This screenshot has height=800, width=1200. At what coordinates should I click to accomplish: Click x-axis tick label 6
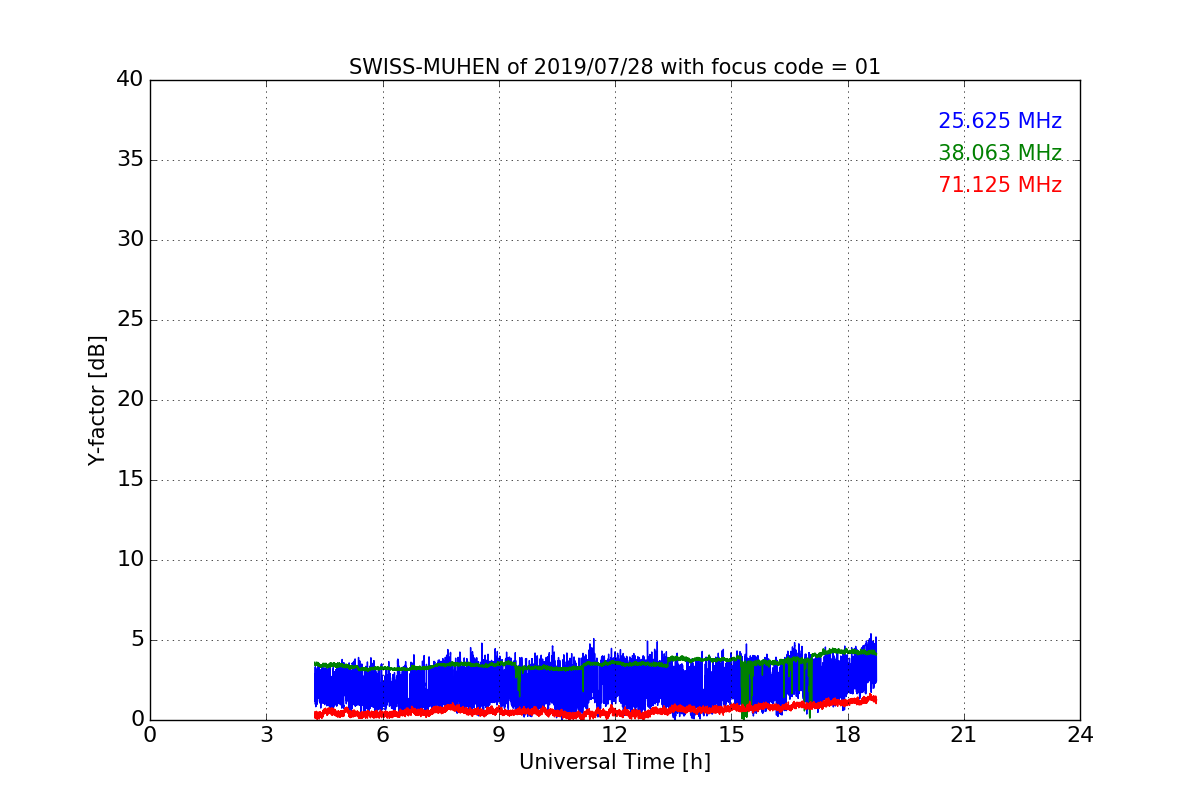click(382, 735)
